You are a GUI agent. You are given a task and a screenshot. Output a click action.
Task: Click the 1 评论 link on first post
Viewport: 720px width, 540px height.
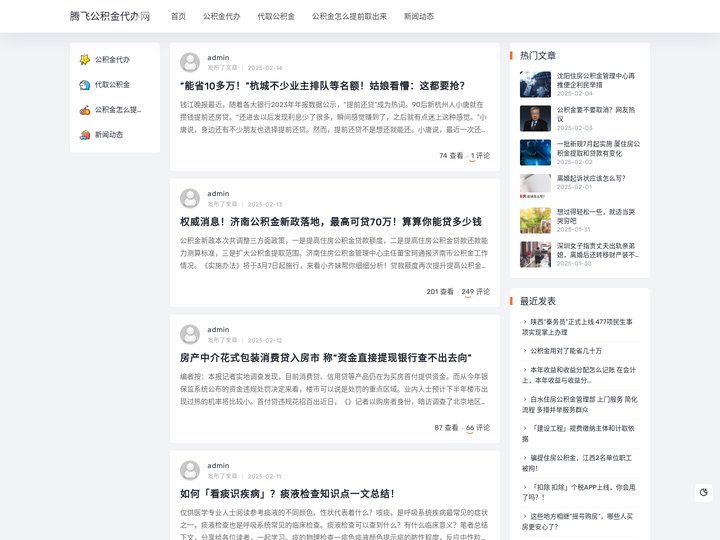click(480, 156)
